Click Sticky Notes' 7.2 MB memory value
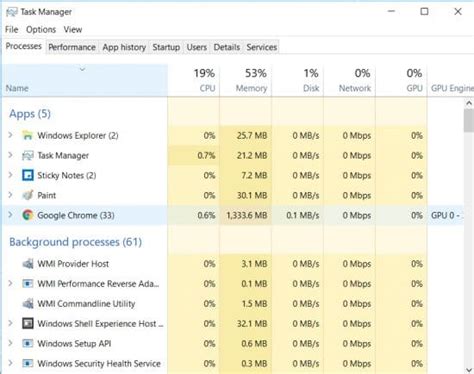The image size is (474, 374). point(254,176)
